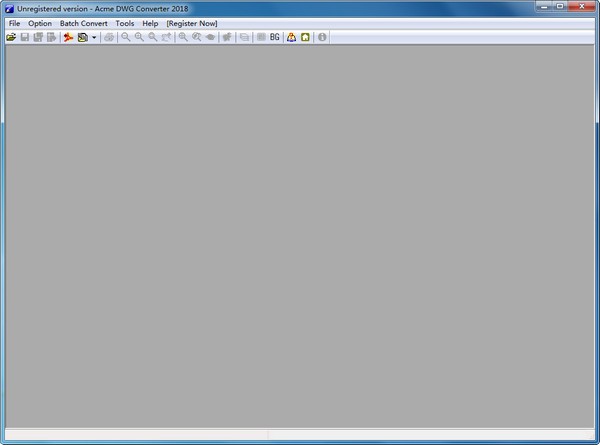Click the printer icon in toolbar

point(109,37)
